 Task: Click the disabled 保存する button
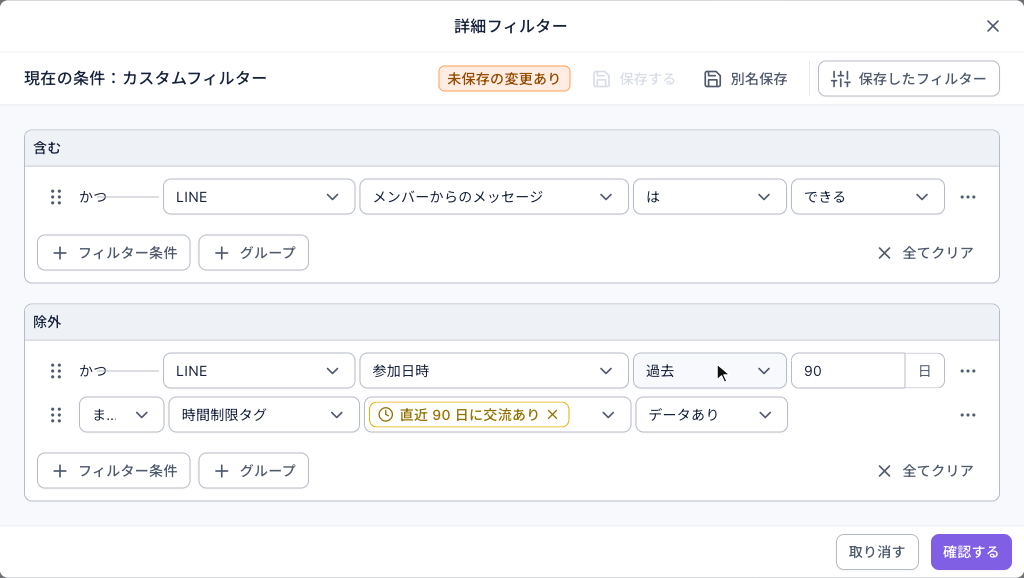pyautogui.click(x=633, y=79)
